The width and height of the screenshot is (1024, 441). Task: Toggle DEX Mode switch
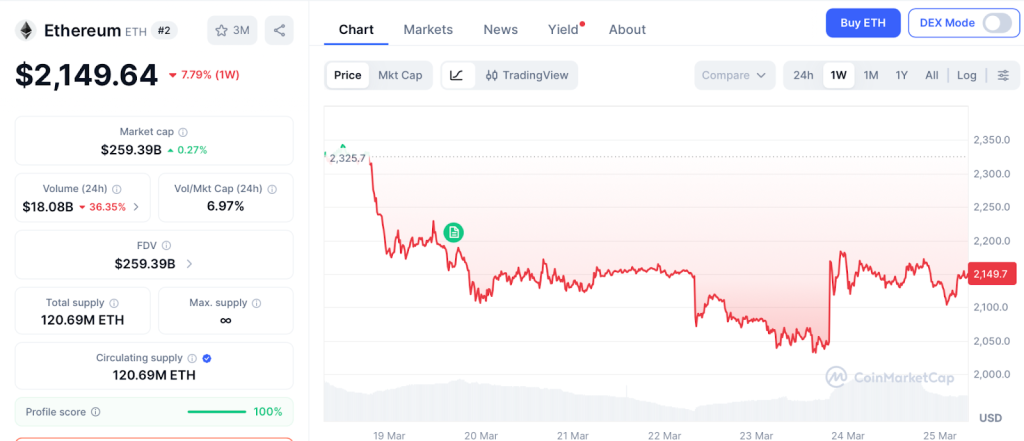point(996,23)
